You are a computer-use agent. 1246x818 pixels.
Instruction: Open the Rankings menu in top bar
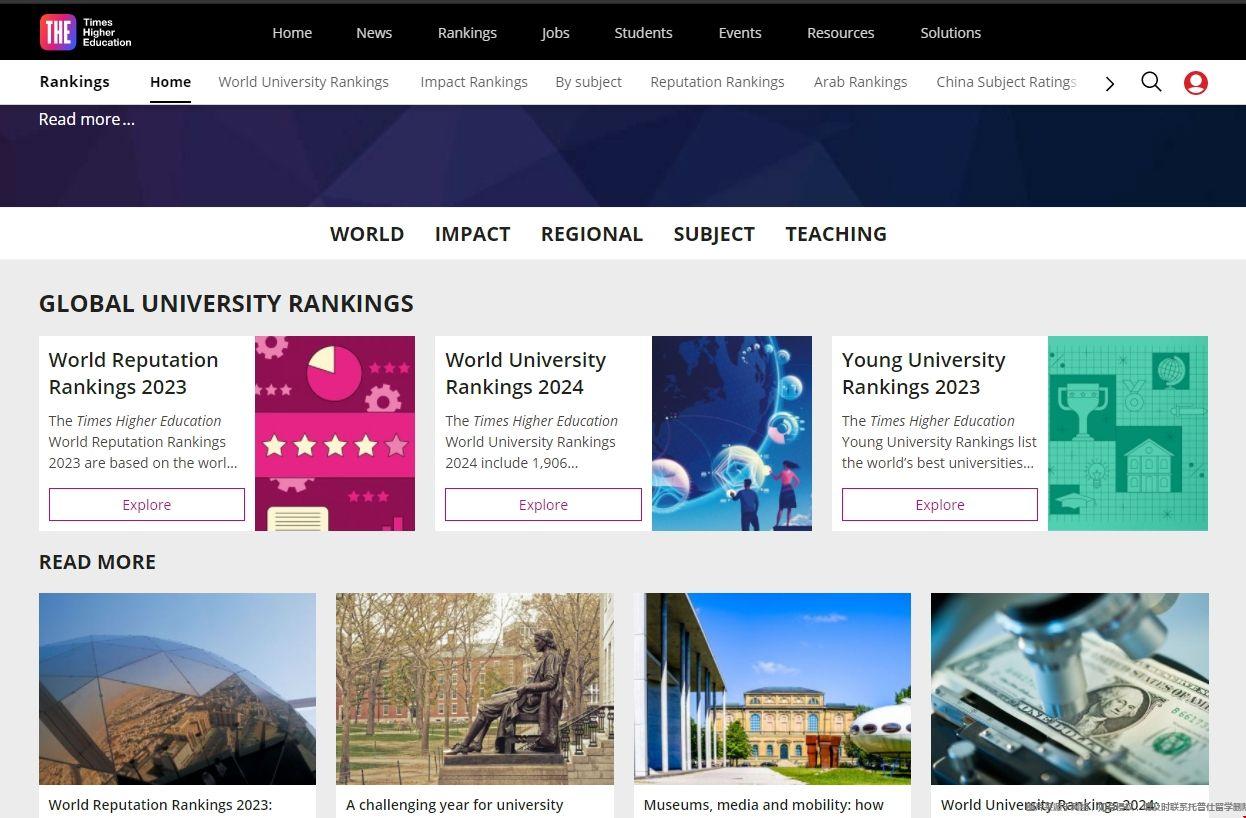point(467,33)
